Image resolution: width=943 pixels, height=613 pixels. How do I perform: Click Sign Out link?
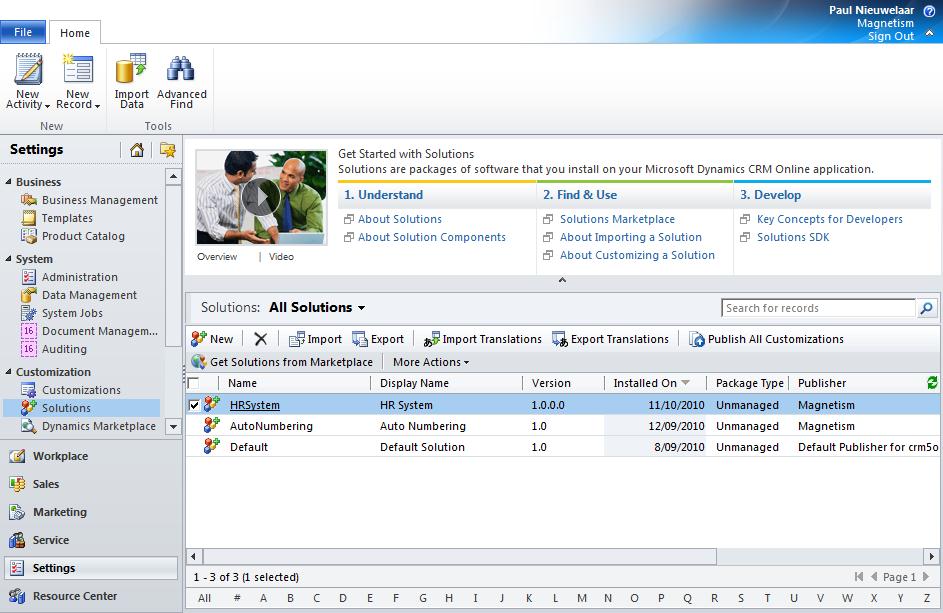click(x=890, y=36)
